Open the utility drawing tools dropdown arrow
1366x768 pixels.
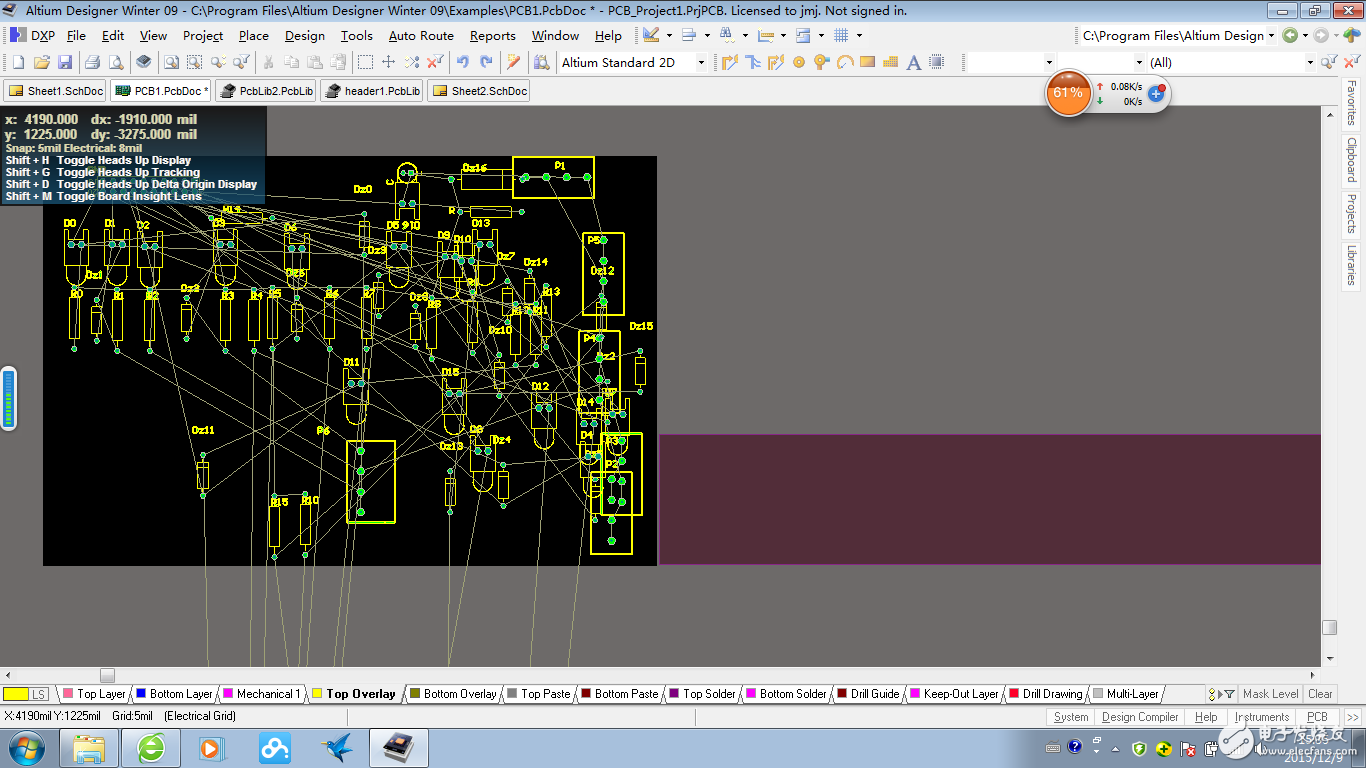coord(667,35)
